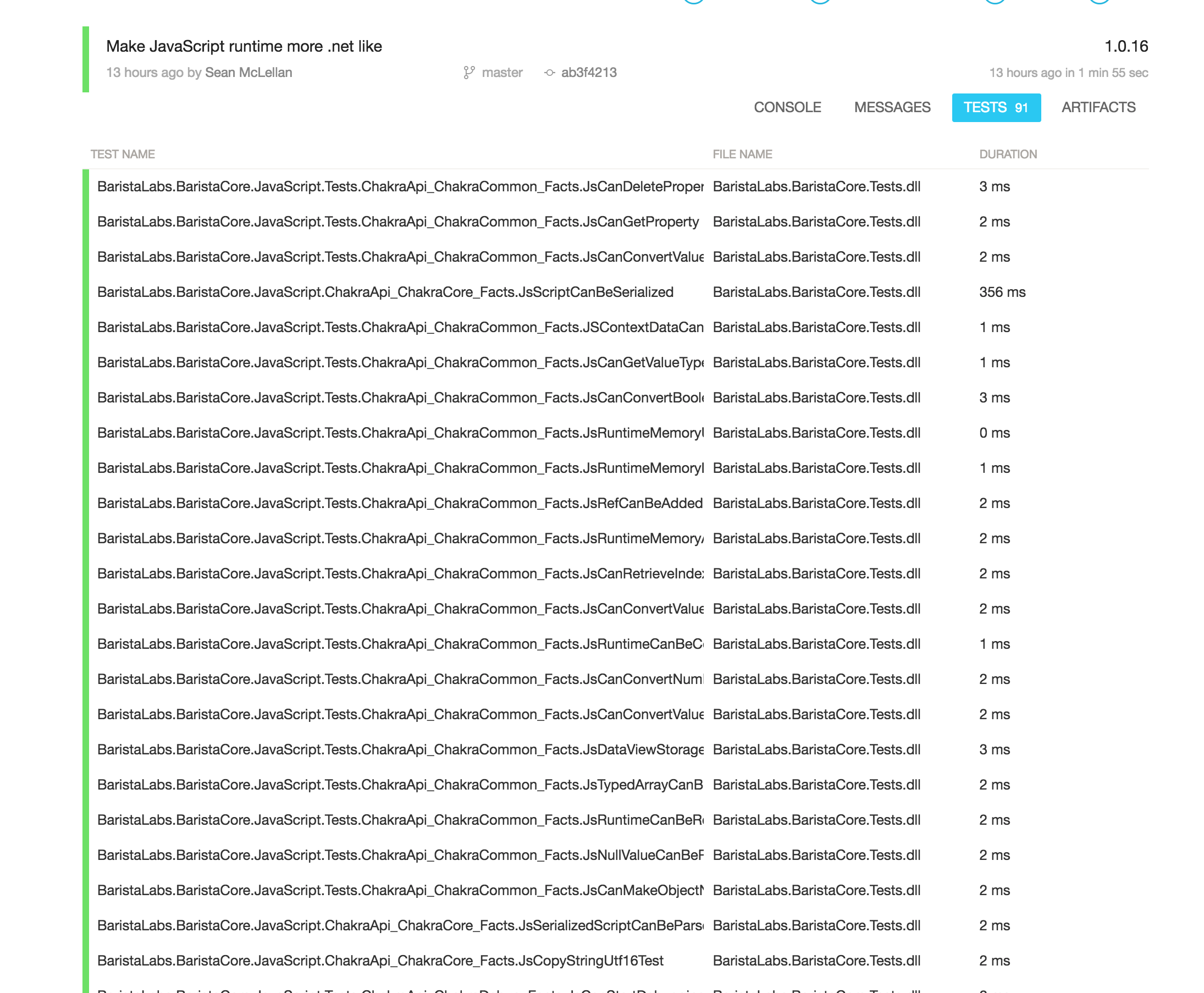
Task: Open the JsCanRetrieveInde test row
Action: [615, 573]
